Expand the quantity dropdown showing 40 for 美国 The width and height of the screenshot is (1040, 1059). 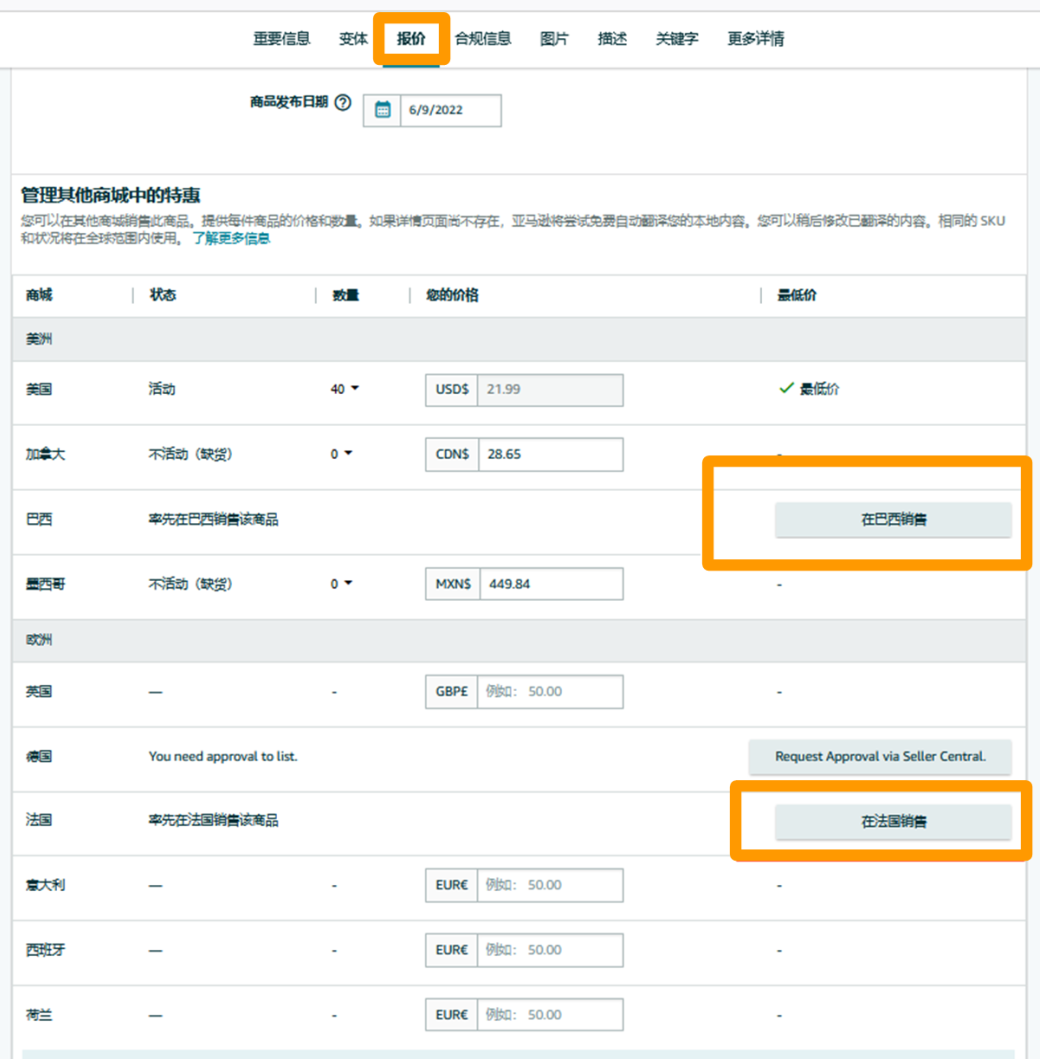pos(345,389)
